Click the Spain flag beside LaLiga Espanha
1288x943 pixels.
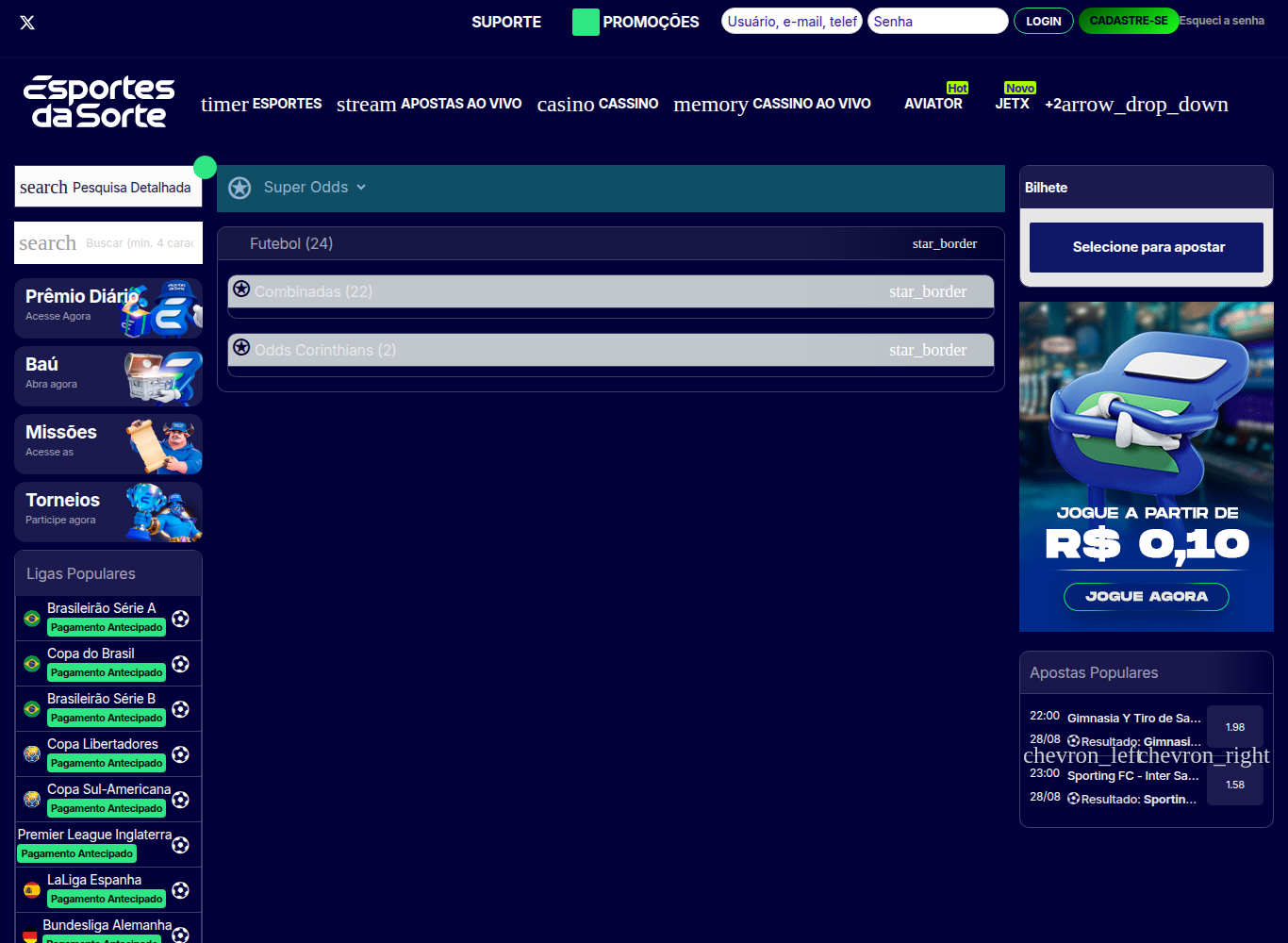click(32, 890)
